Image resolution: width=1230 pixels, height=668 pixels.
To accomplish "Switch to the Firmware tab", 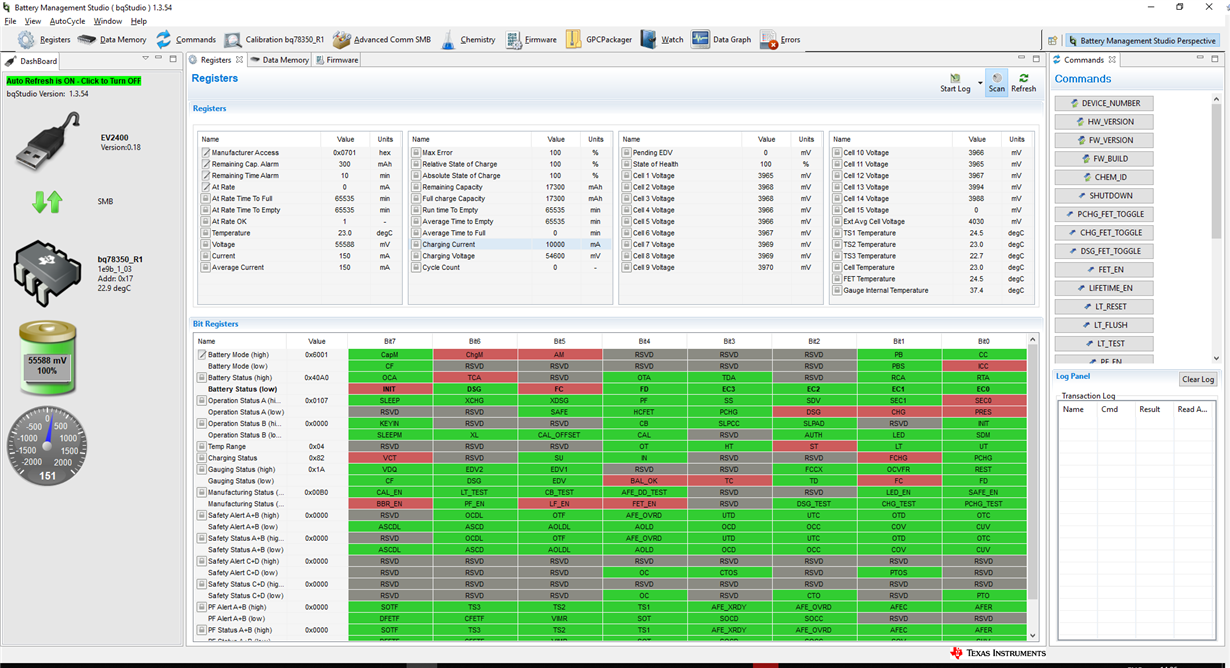I will (x=336, y=60).
